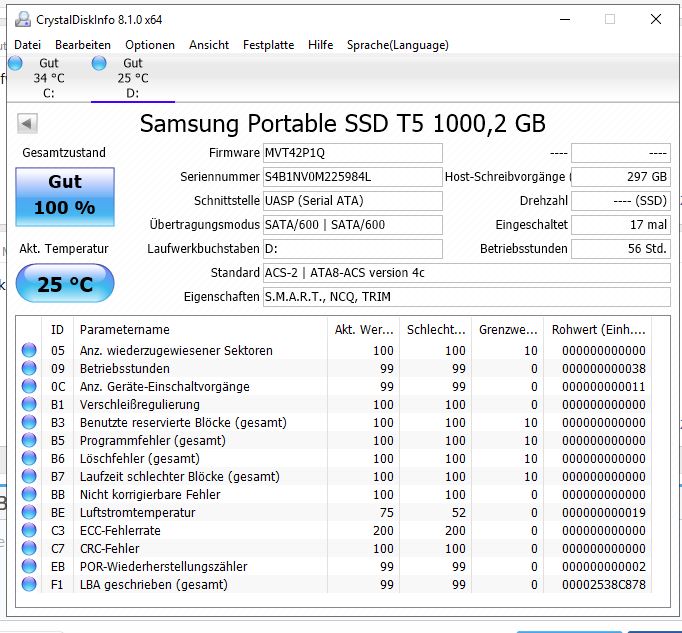Click status orb in row B5 Programmfehler
Viewport: 682px width, 633px height.
(29, 440)
